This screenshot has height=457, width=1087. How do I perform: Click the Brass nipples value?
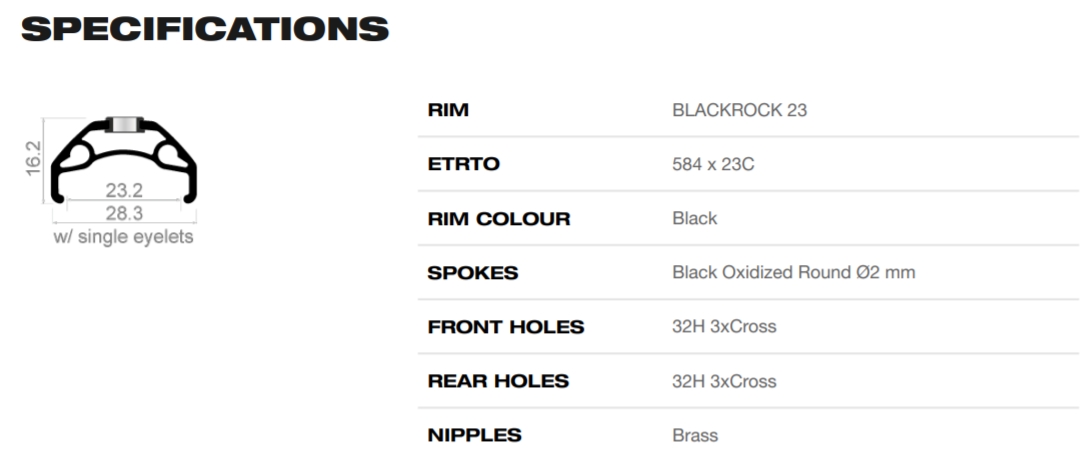(x=695, y=436)
